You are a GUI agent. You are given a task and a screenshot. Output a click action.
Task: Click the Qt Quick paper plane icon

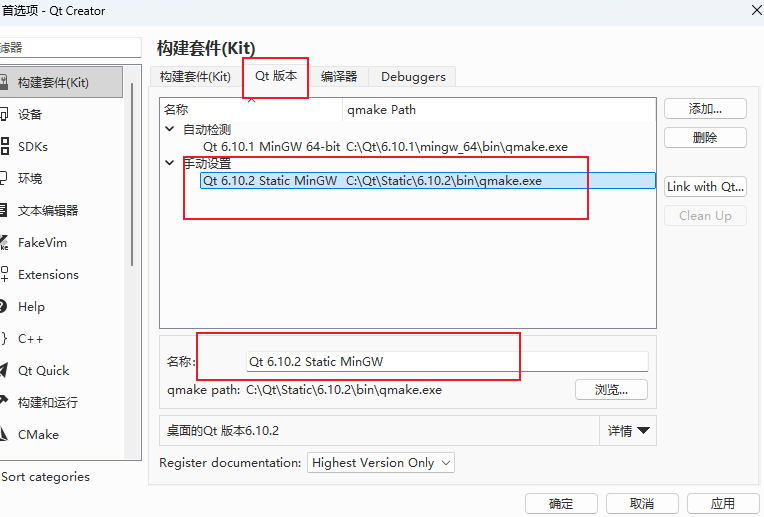click(x=4, y=370)
